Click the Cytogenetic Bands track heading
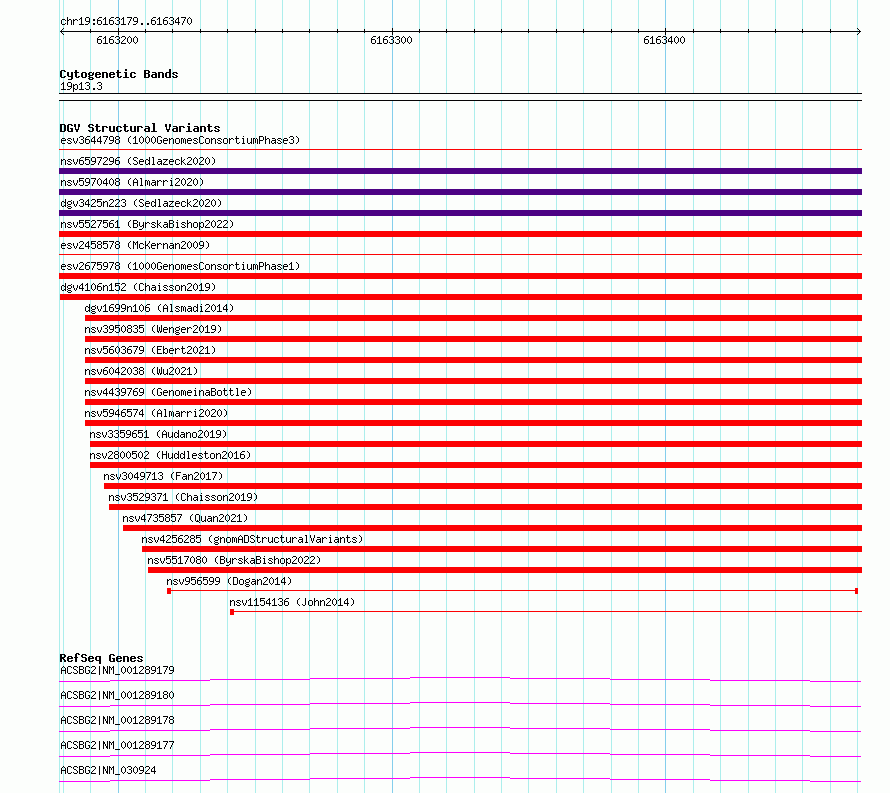The image size is (890, 793). tap(119, 74)
